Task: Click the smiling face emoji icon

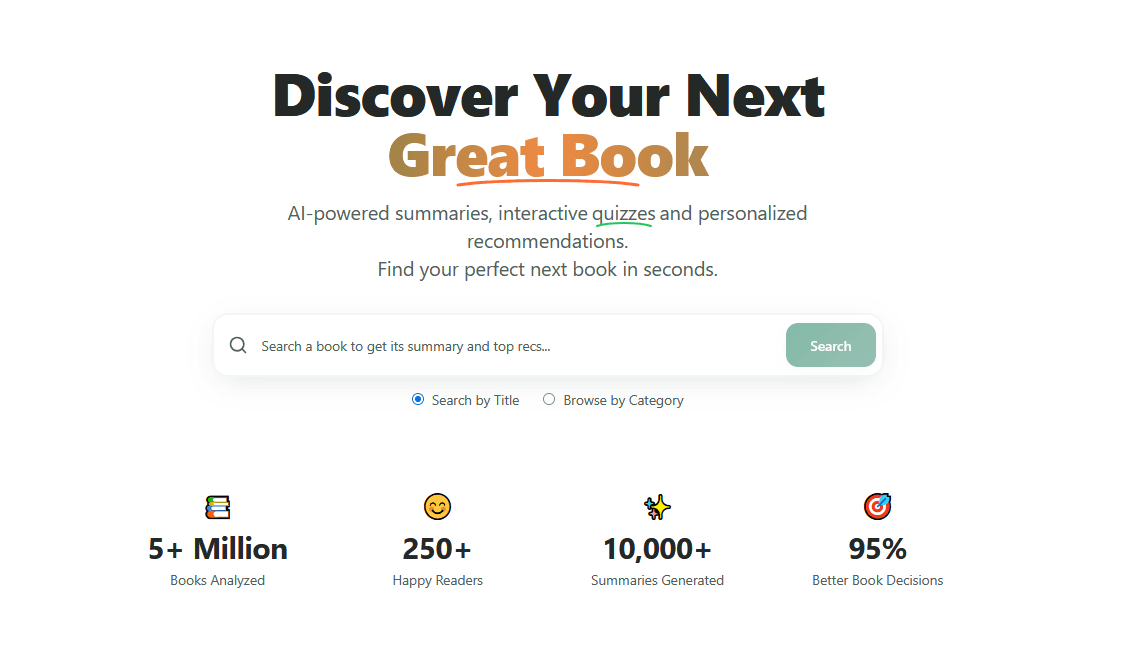Action: coord(437,507)
